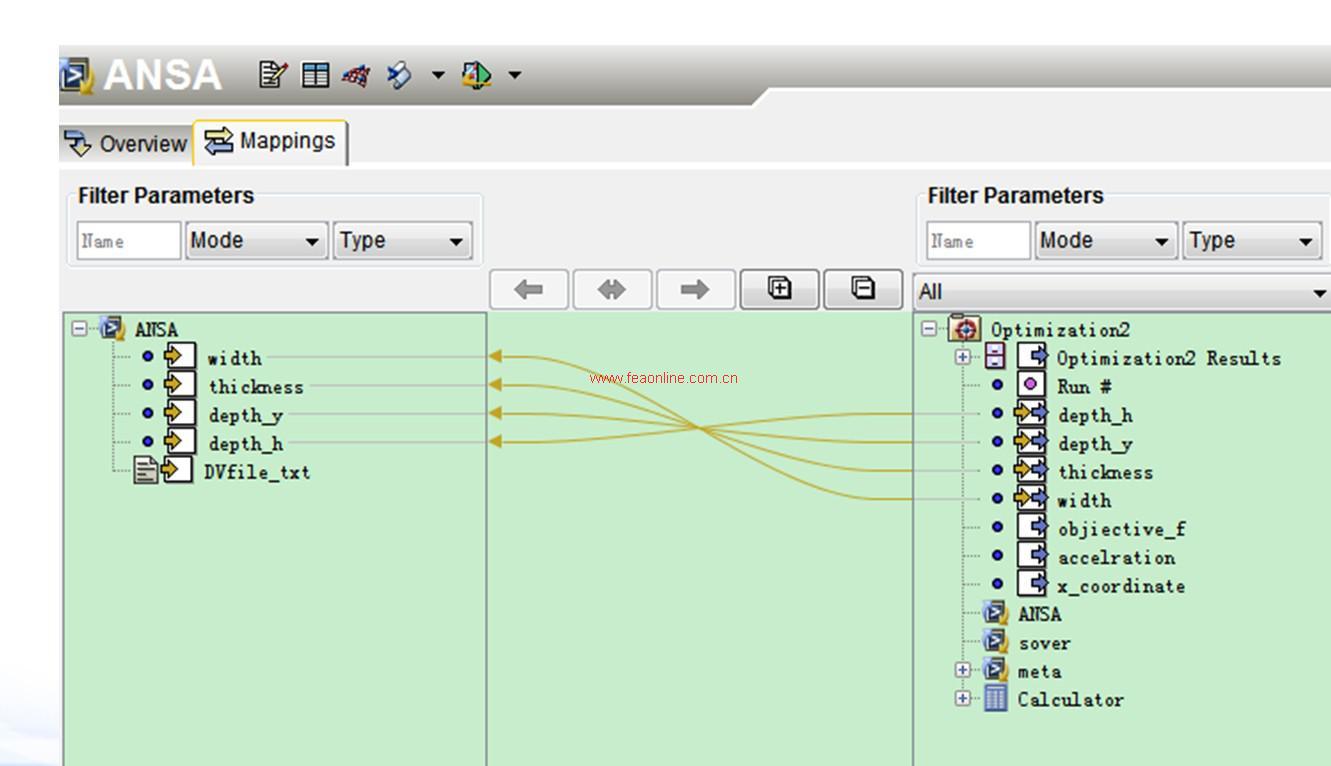Open the left Mode filter dropdown
Viewport: 1331px width, 766px height.
tap(256, 241)
